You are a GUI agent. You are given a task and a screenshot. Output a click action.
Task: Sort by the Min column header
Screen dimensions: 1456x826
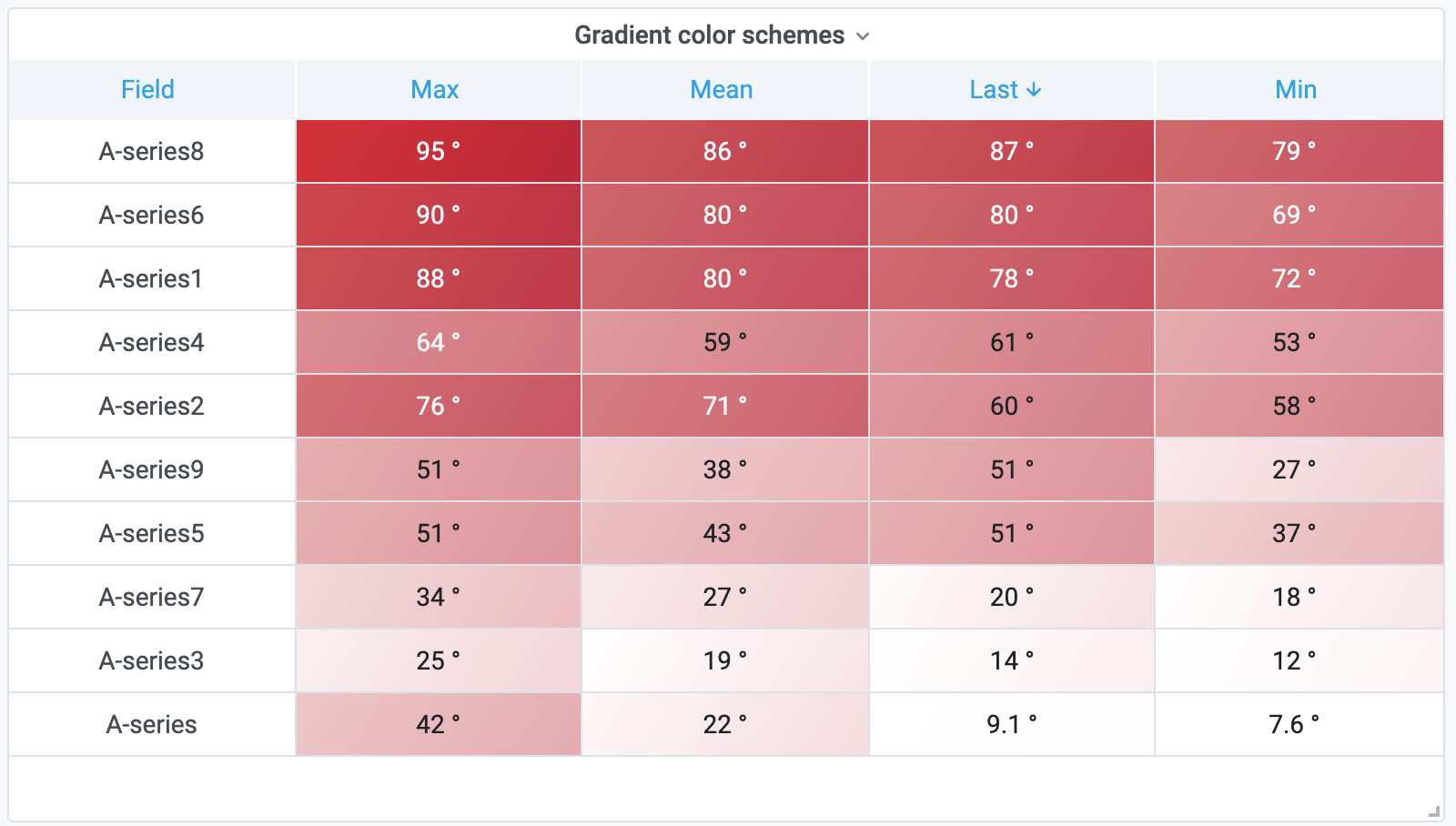[1296, 90]
